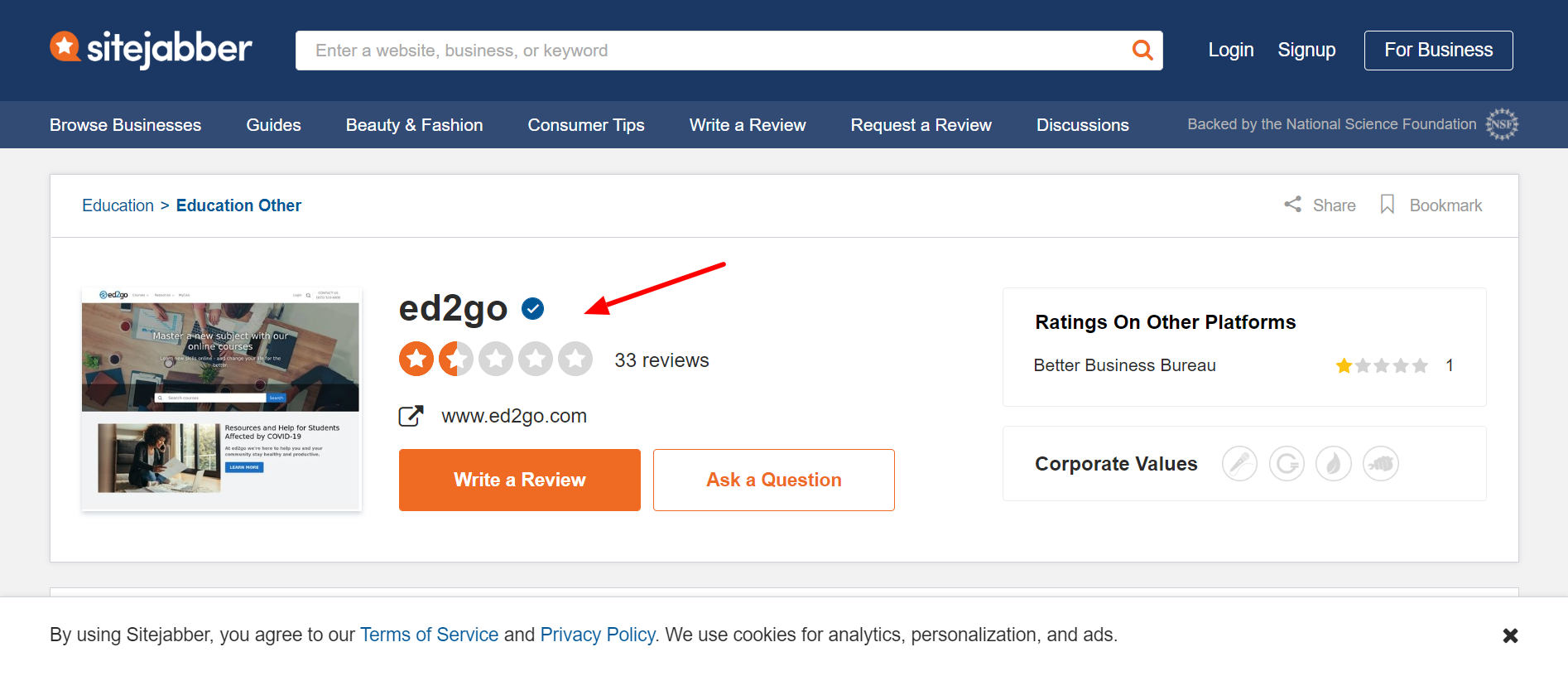This screenshot has width=1568, height=676.
Task: Open the Share options for ed2go
Action: point(1320,205)
